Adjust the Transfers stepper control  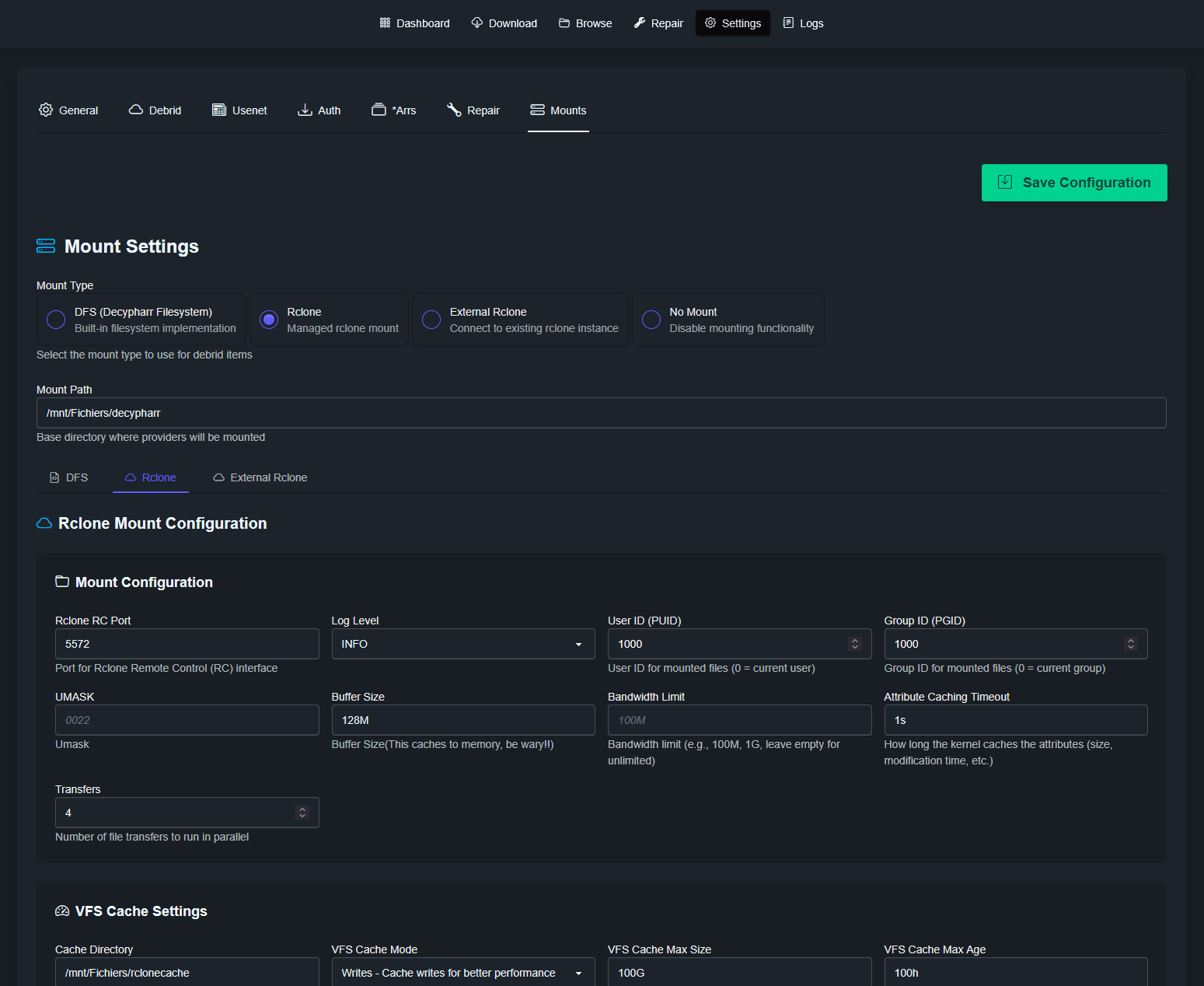point(302,813)
